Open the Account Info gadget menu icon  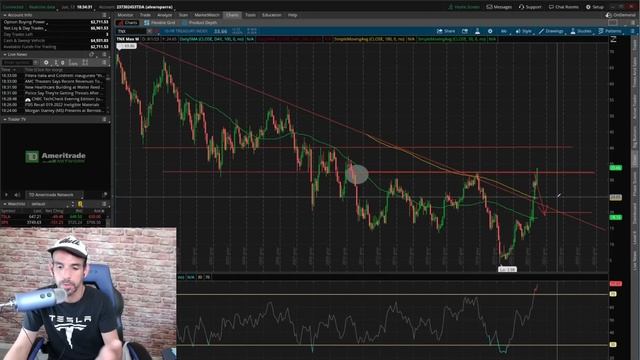pos(104,15)
